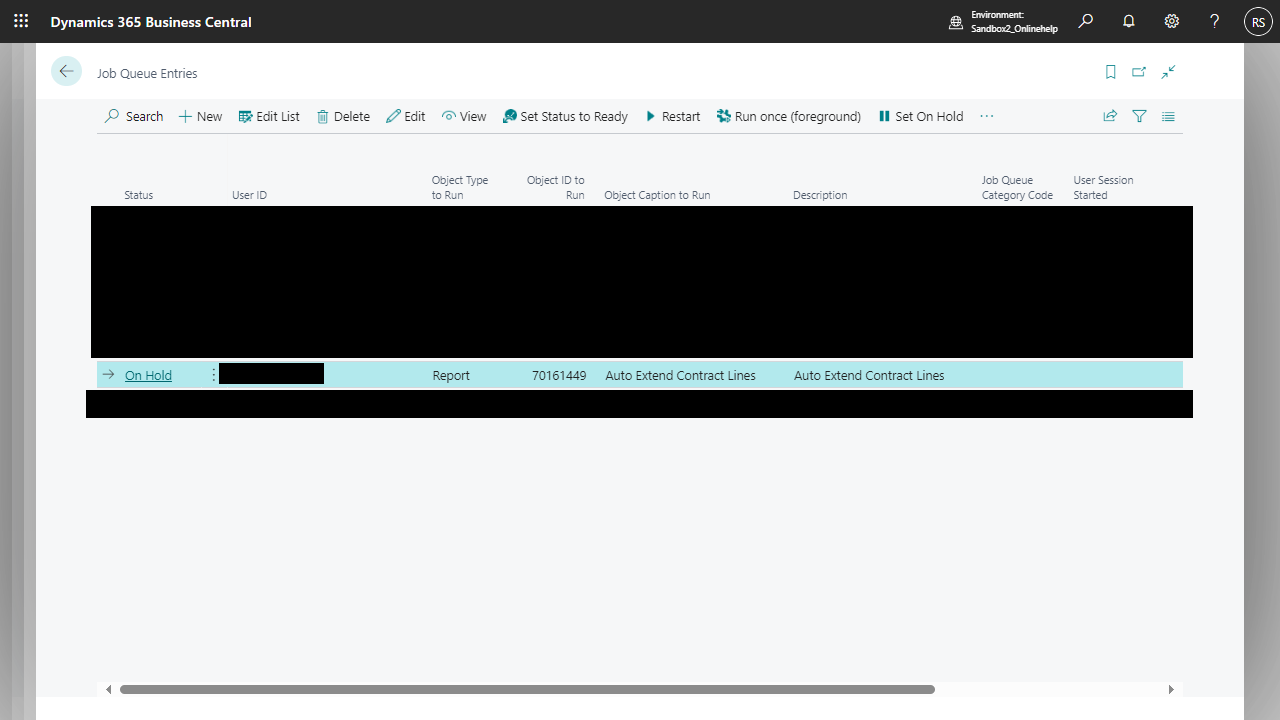Show row options for On Hold entry

coord(213,375)
